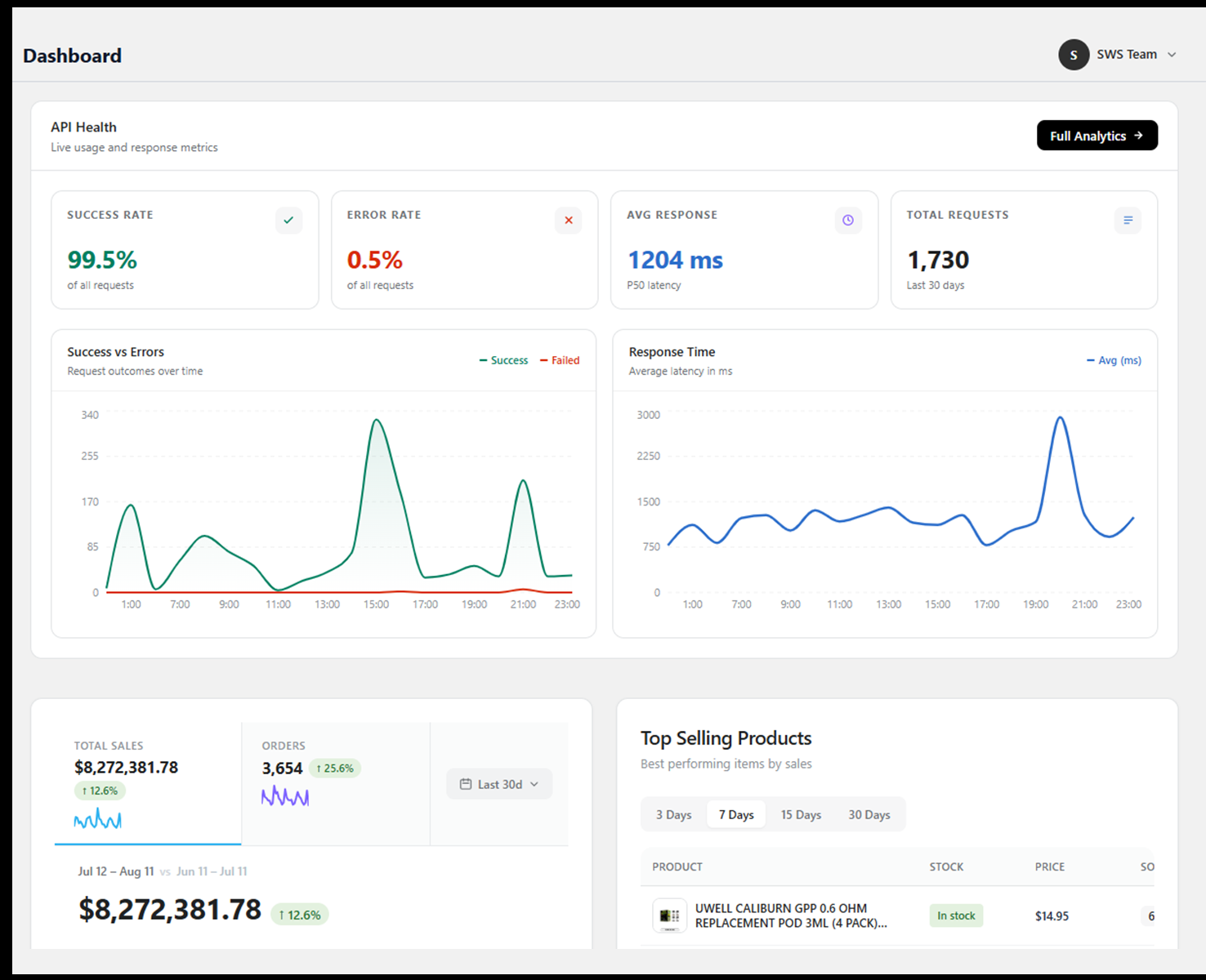1206x980 pixels.
Task: Switch to the 3 Days tab
Action: coord(673,814)
